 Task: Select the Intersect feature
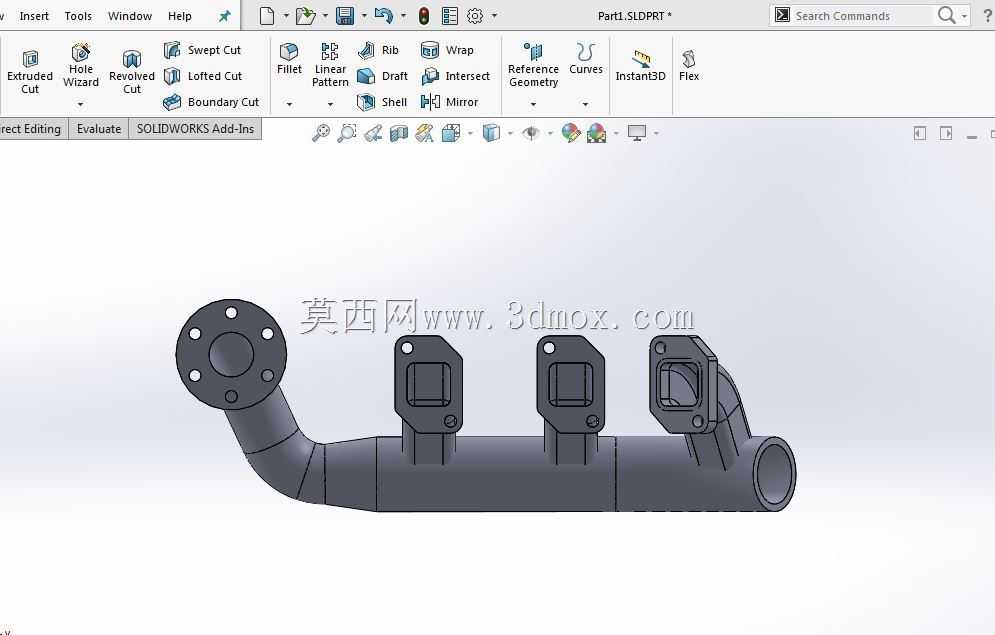point(456,75)
